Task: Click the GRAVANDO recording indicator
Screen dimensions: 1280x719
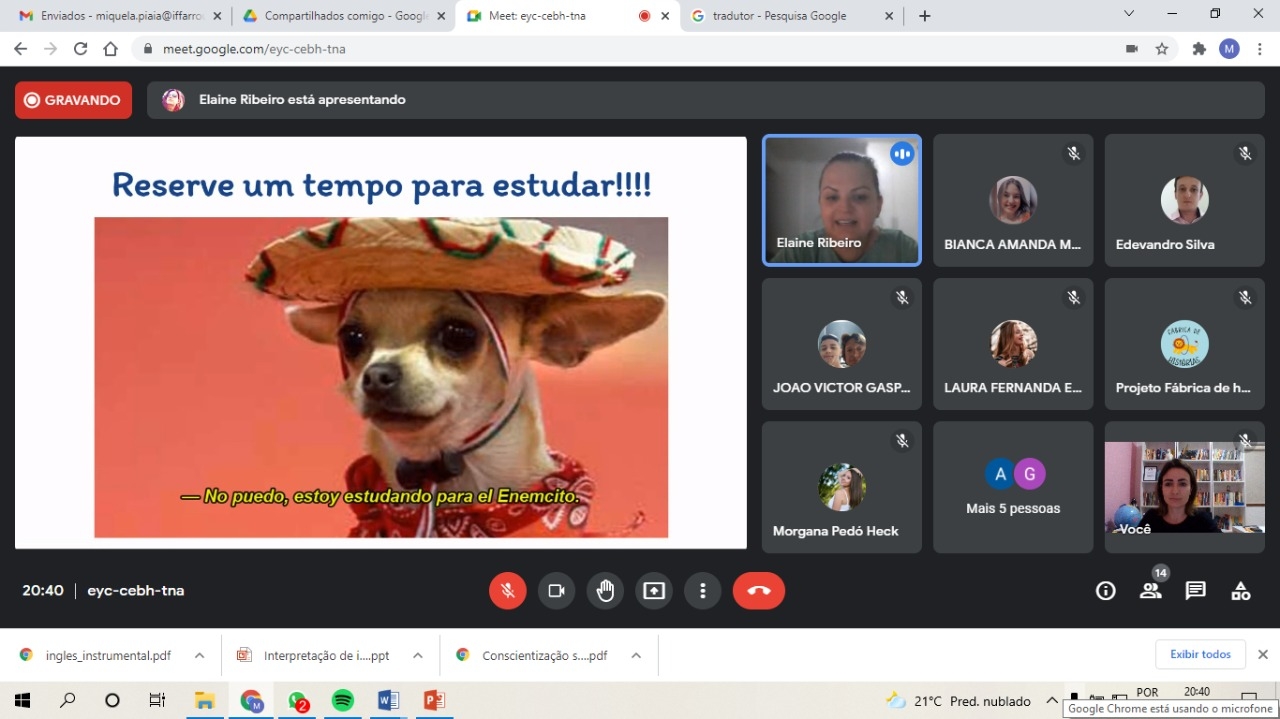Action: [73, 100]
